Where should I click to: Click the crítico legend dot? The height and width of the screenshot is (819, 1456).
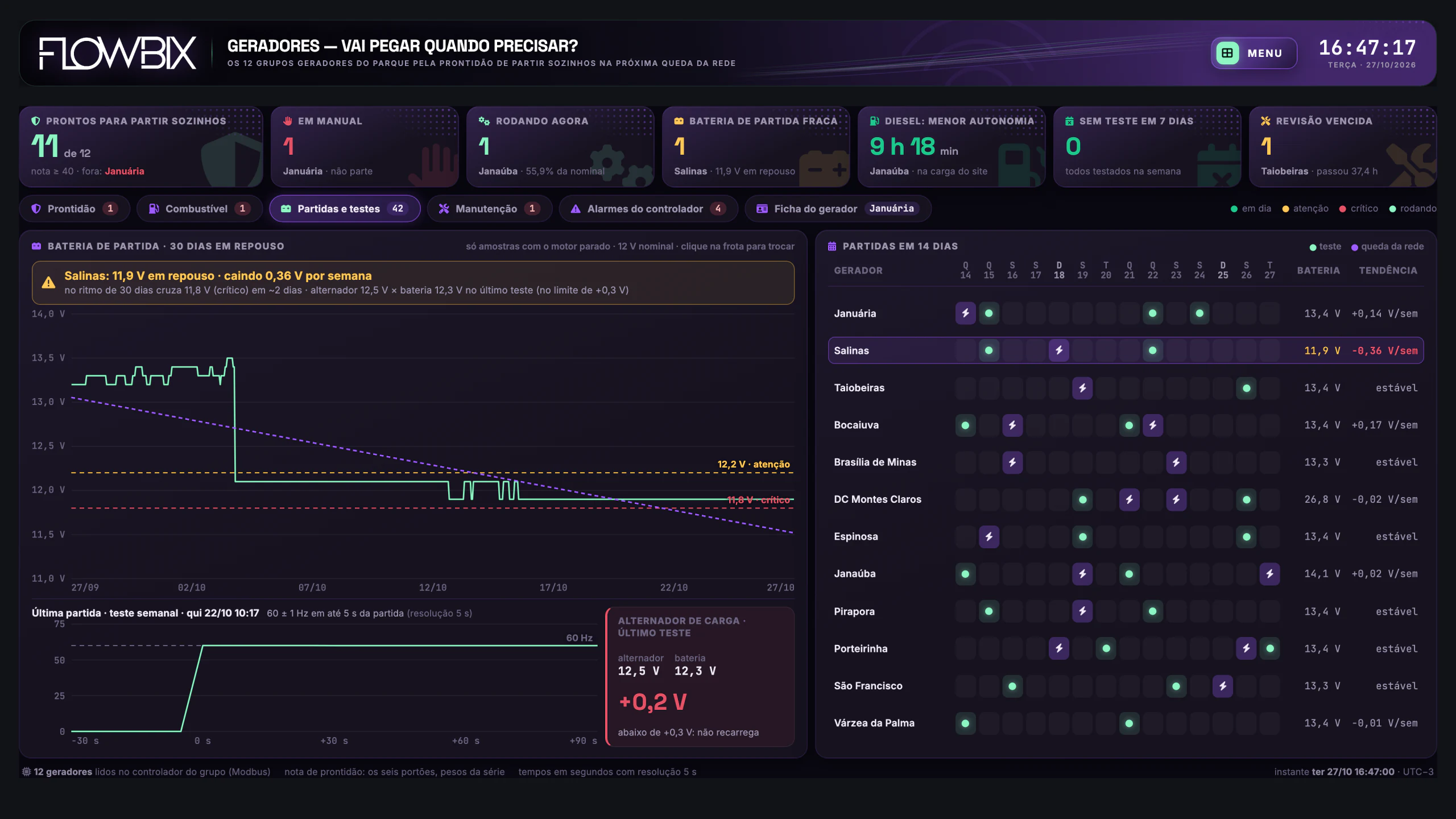coord(1343,209)
